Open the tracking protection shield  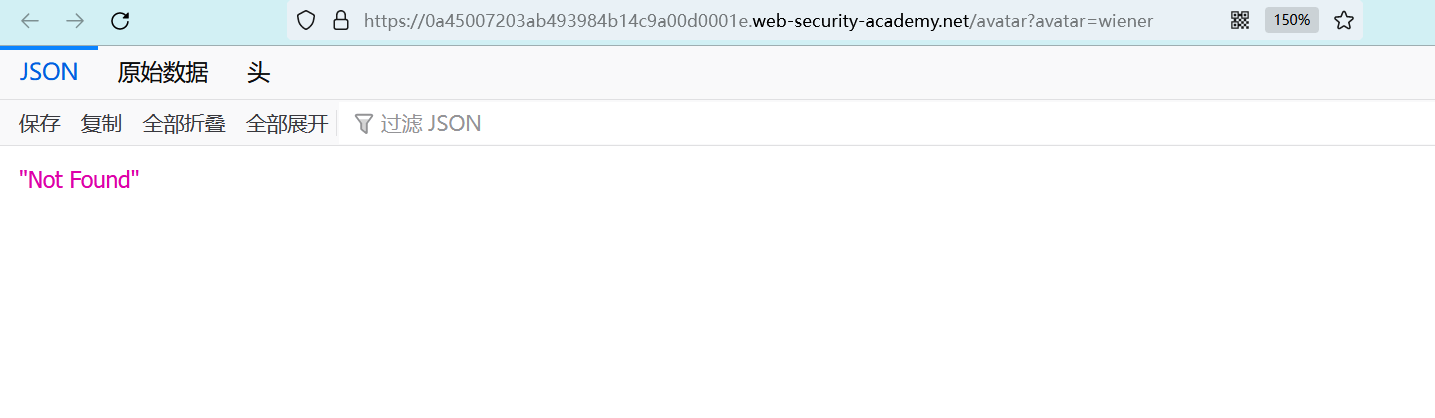306,20
